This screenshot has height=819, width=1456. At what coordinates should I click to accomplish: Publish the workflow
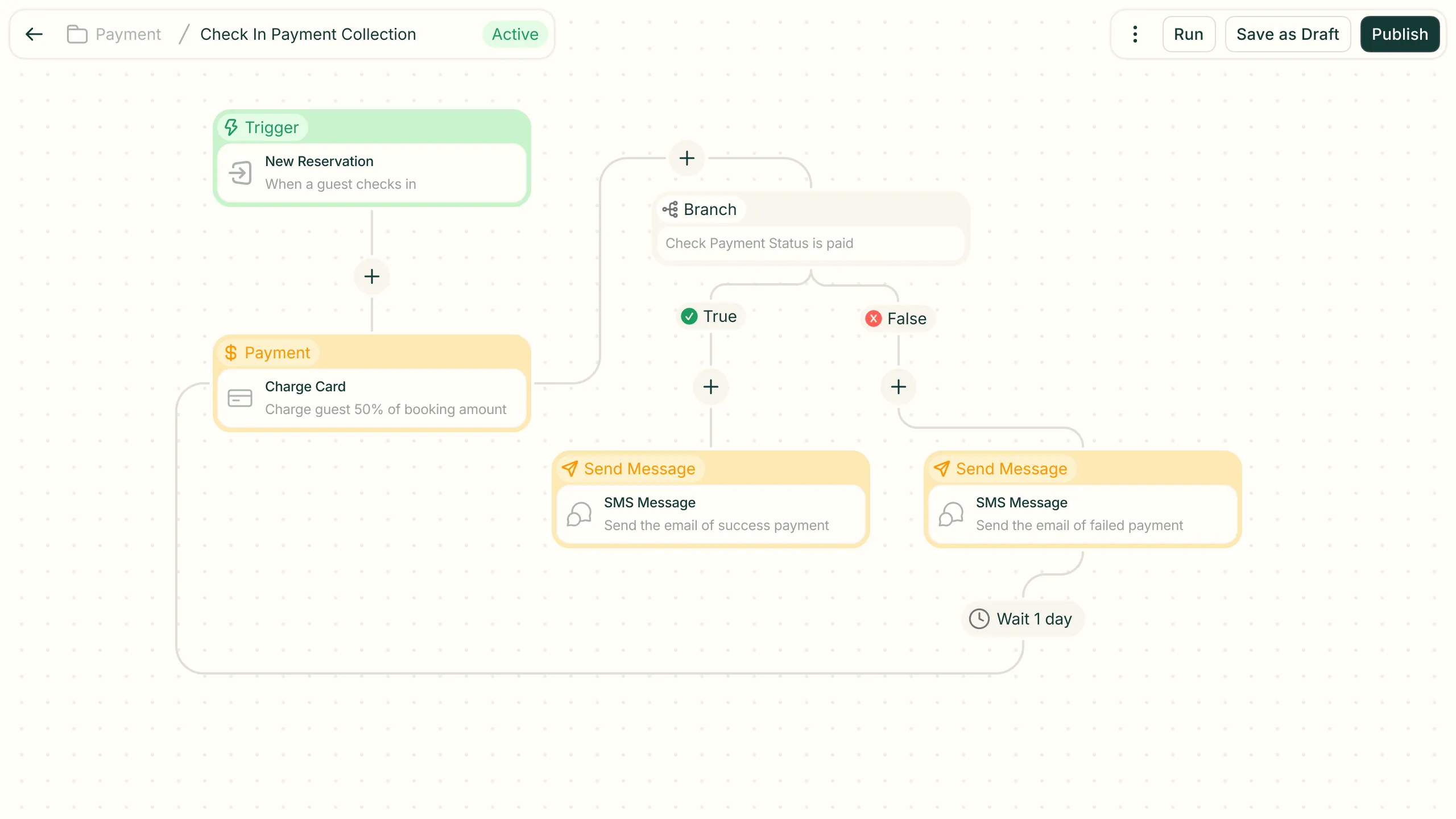coord(1399,34)
